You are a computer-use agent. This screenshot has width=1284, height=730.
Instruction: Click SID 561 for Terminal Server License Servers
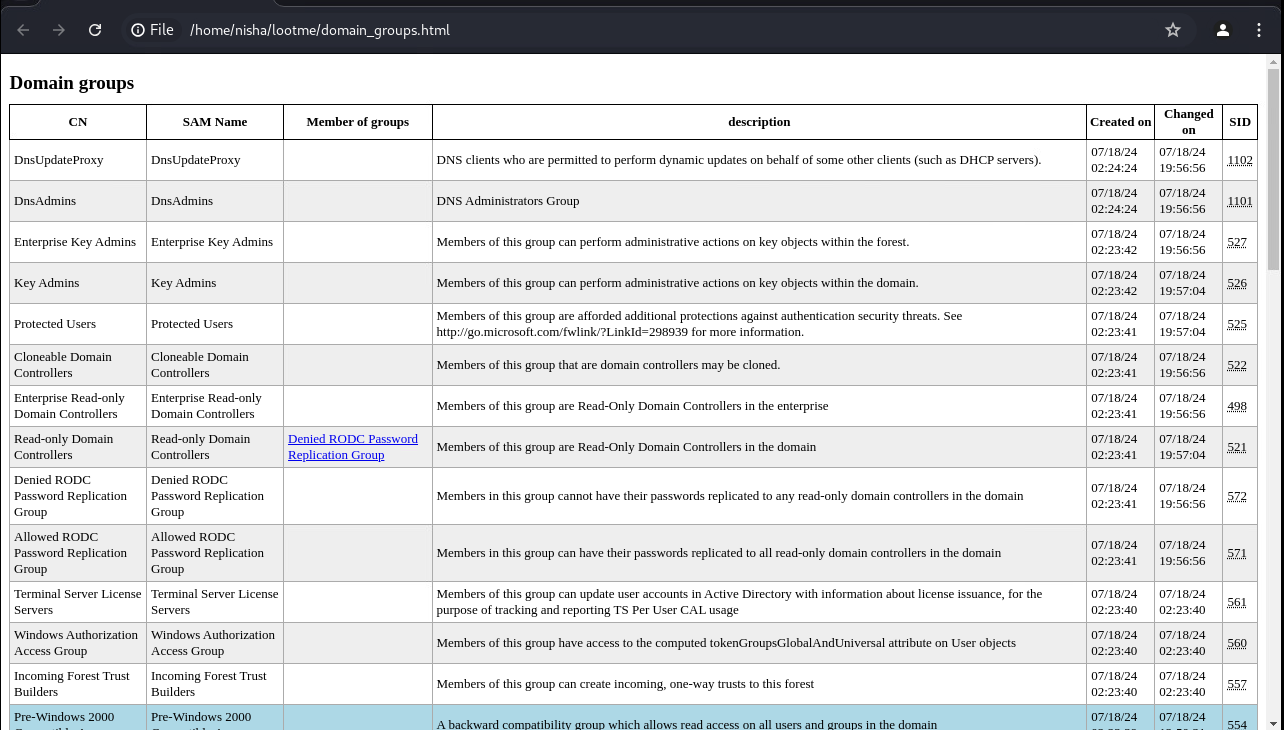1237,602
